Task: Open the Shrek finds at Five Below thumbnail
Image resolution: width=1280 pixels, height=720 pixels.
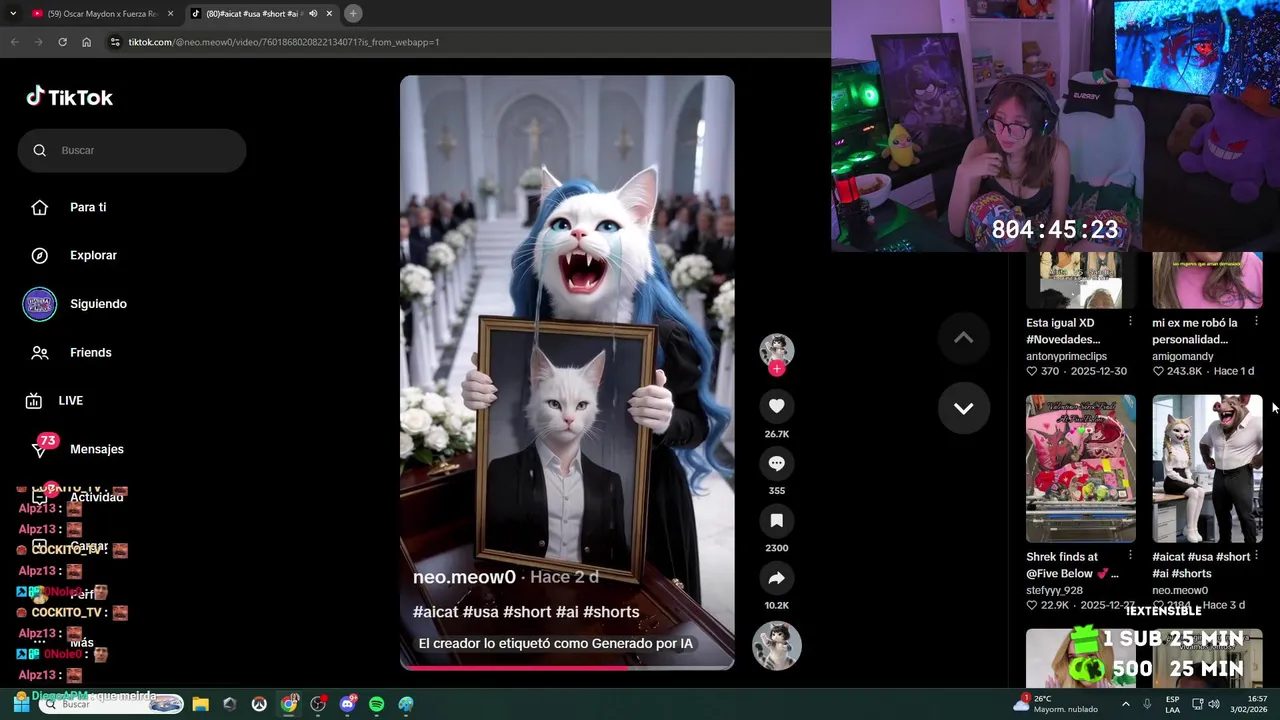Action: (x=1080, y=468)
